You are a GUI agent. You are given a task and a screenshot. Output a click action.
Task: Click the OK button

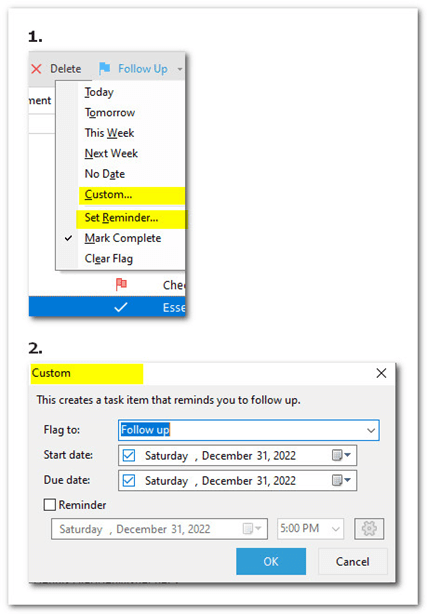[x=271, y=562]
